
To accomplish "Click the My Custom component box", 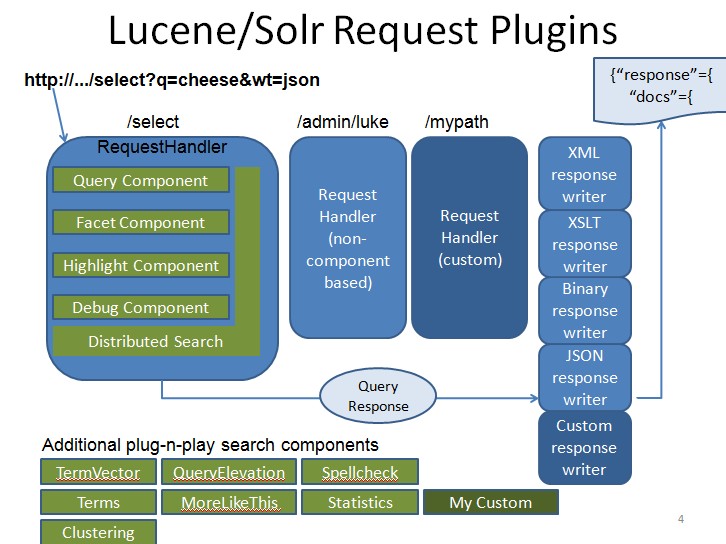I will click(491, 502).
